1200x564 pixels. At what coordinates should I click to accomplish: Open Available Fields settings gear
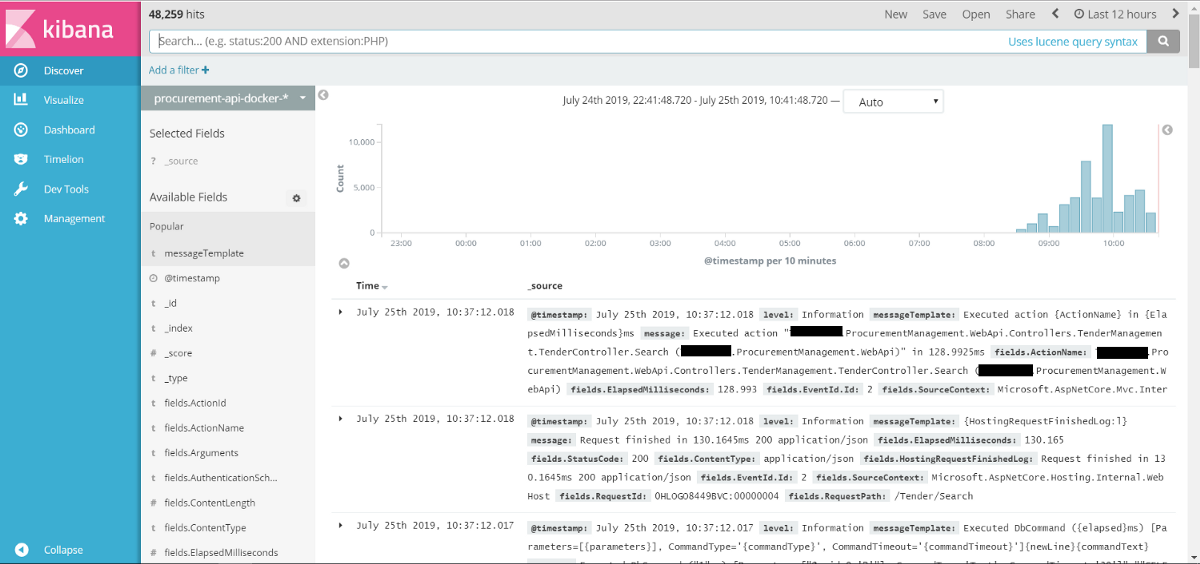click(296, 198)
